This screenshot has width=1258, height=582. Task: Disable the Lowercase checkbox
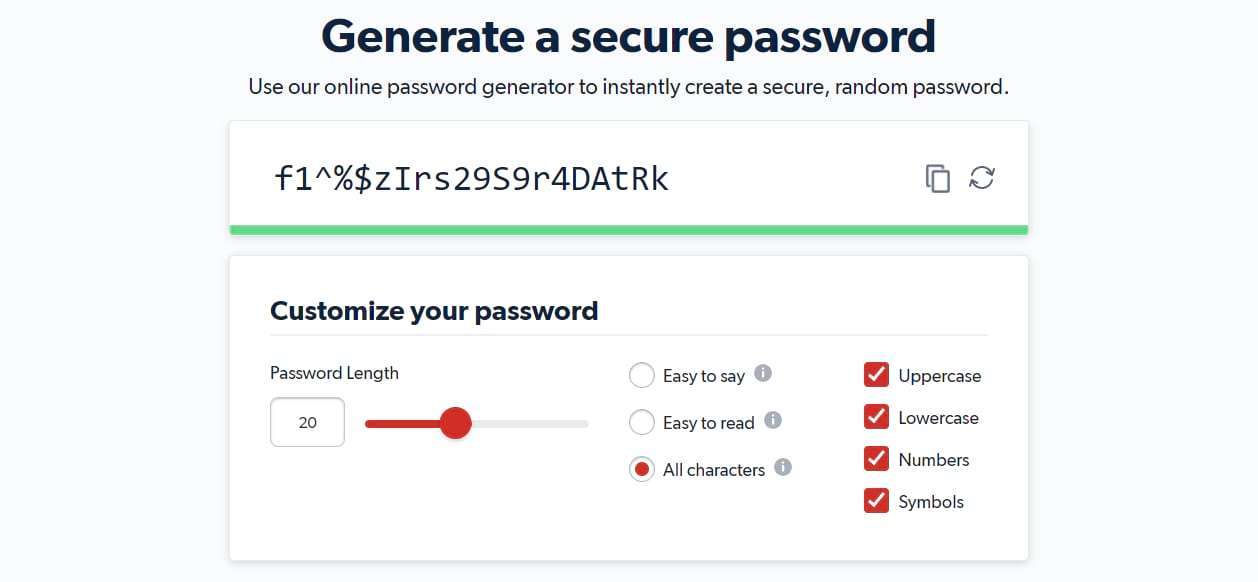pyautogui.click(x=876, y=417)
